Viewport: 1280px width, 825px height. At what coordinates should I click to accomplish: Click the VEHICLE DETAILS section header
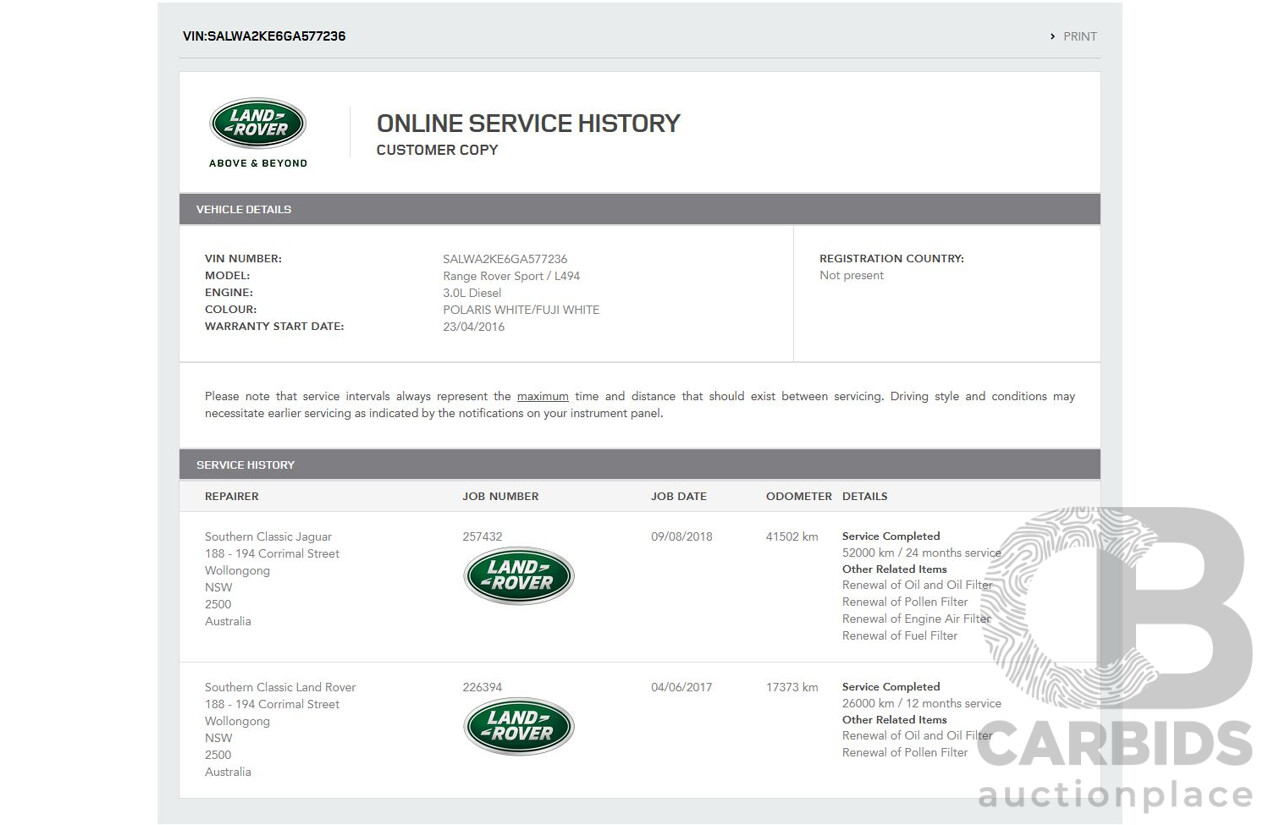click(640, 209)
